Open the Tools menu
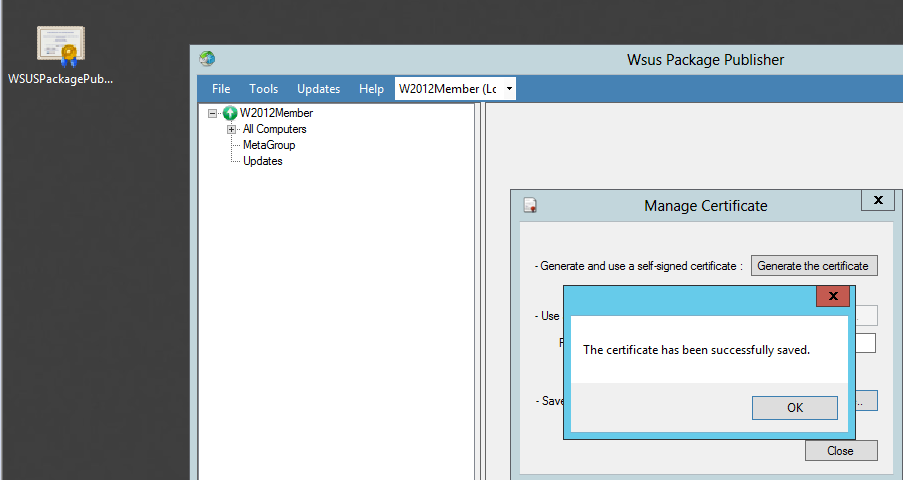The height and width of the screenshot is (480, 903). click(x=263, y=89)
